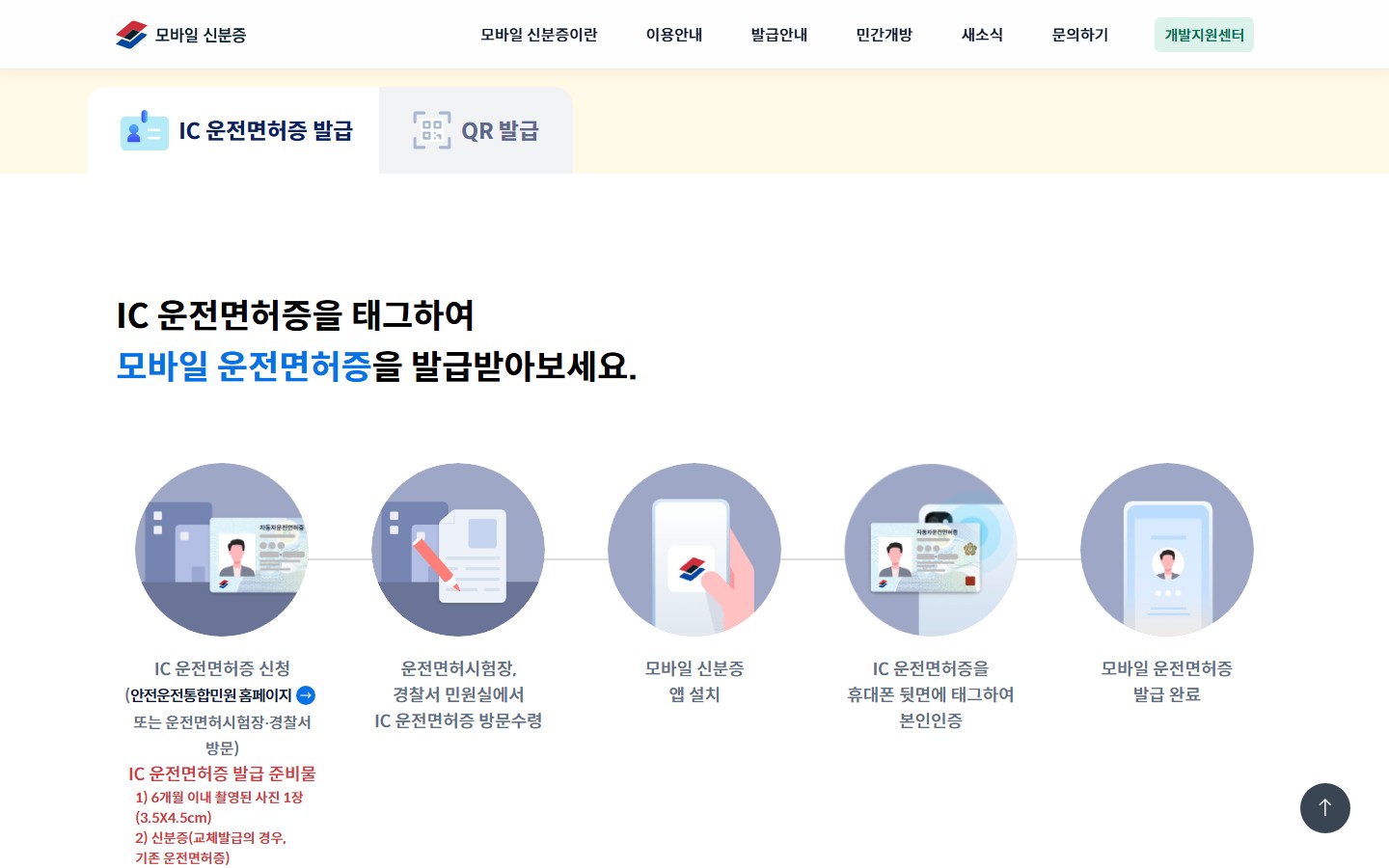Click the red text 'IC 운전면허증 발급 준비물'
The height and width of the screenshot is (868, 1389).
(222, 773)
